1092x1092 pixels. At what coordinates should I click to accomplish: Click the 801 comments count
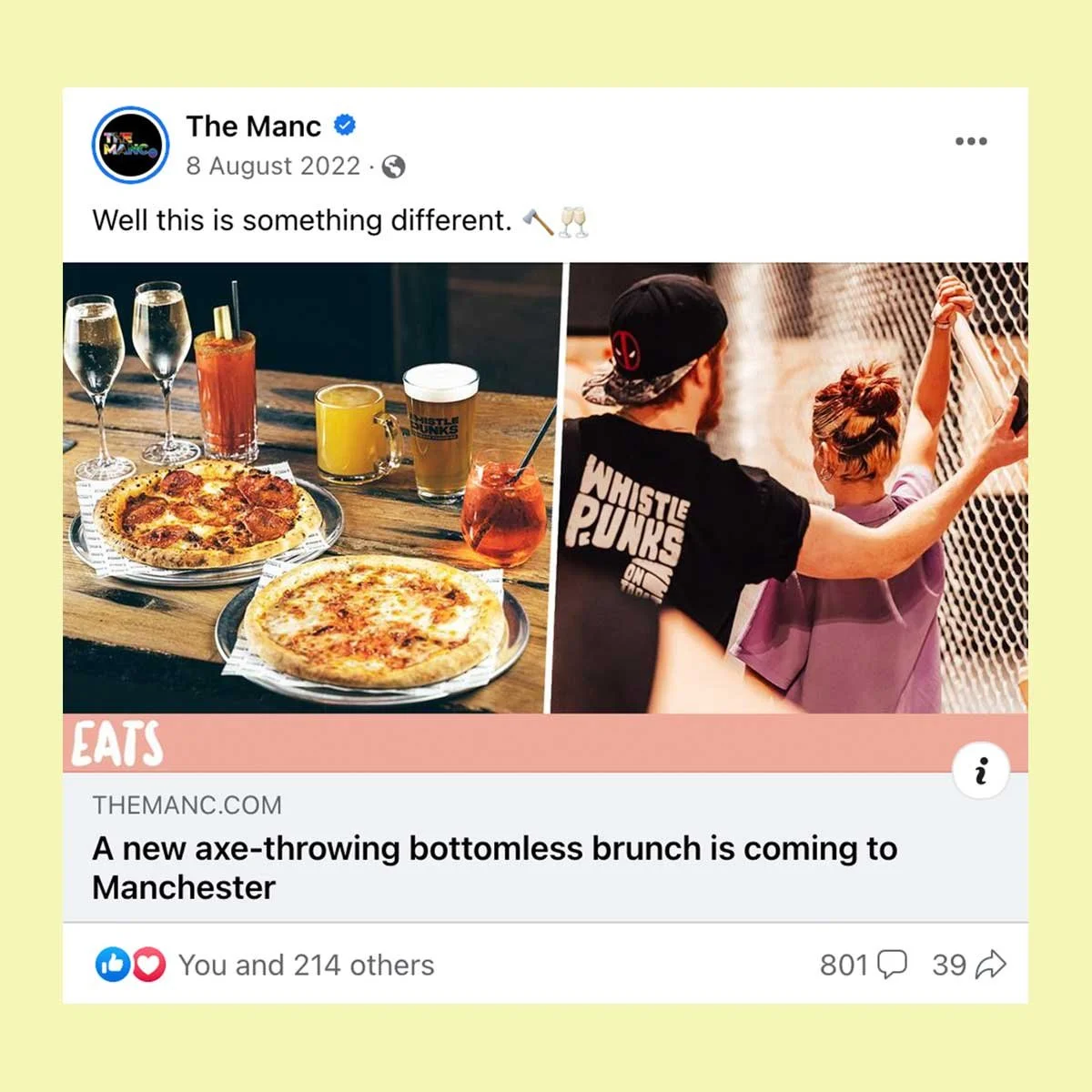point(844,965)
